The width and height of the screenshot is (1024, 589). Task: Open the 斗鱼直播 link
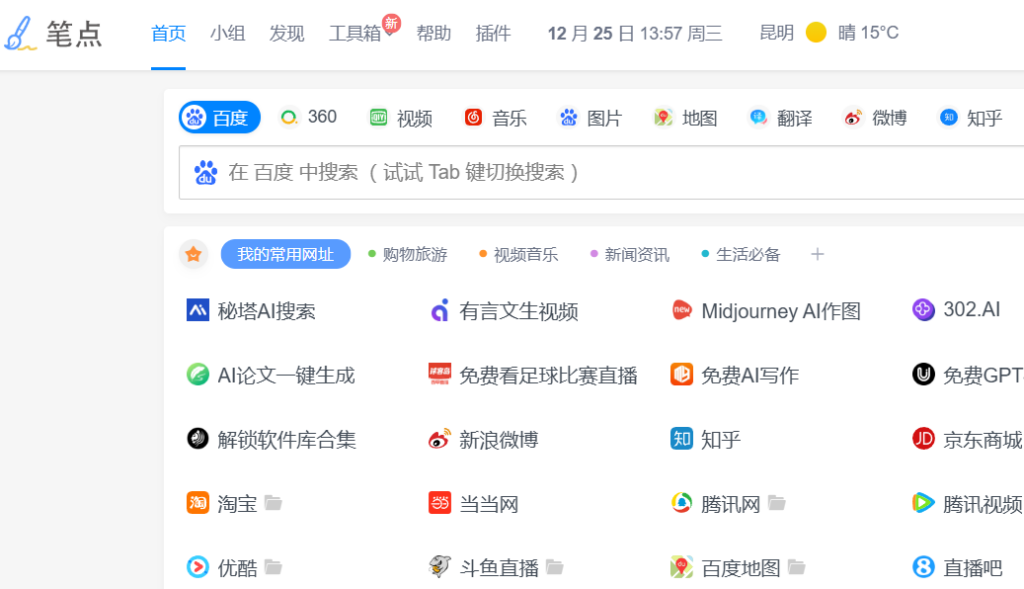point(484,567)
